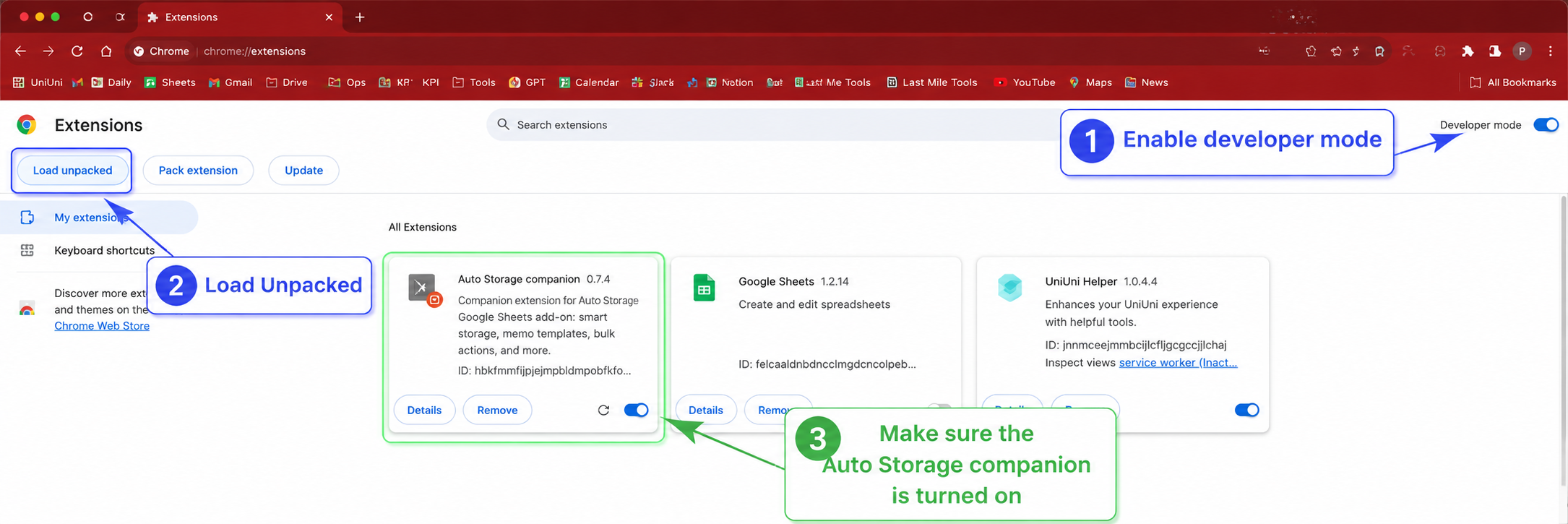Image resolution: width=1568 pixels, height=524 pixels.
Task: Open the Slack bookmark
Action: [x=652, y=82]
